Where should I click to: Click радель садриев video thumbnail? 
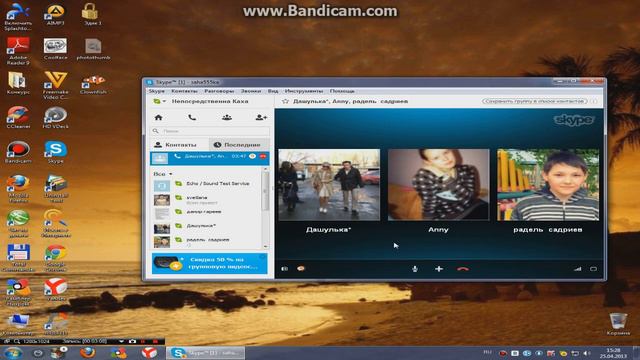coord(548,185)
